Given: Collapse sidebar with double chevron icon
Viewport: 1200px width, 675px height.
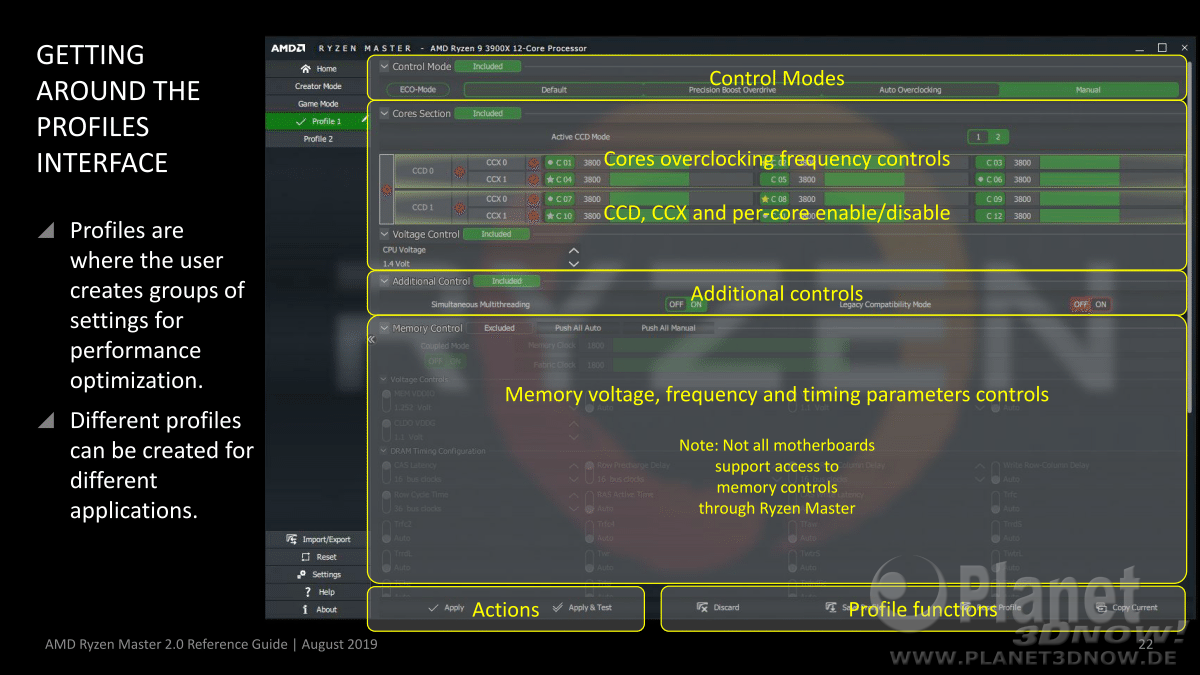Looking at the screenshot, I should click(x=371, y=339).
